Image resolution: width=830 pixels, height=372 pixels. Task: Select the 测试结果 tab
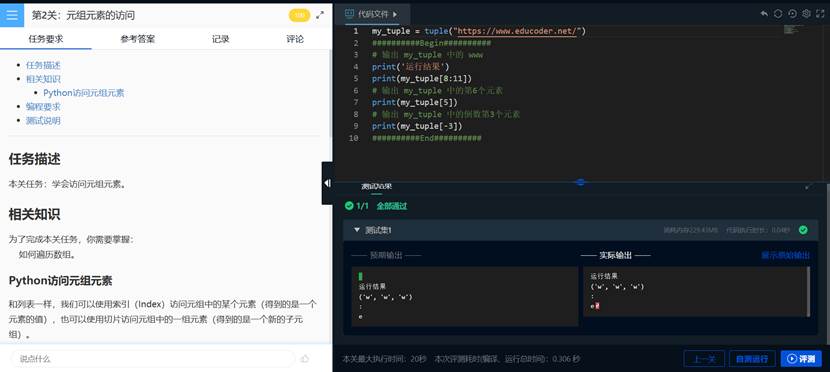point(376,186)
